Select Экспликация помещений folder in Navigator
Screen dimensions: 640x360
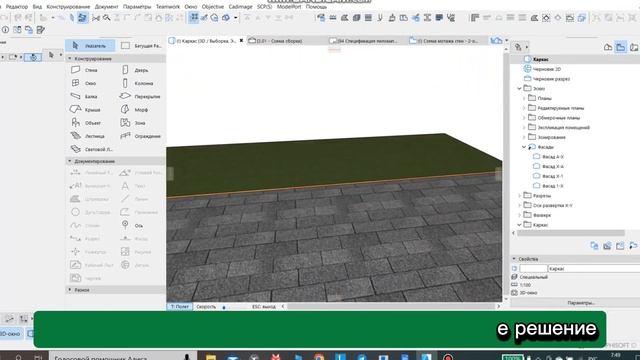point(564,127)
